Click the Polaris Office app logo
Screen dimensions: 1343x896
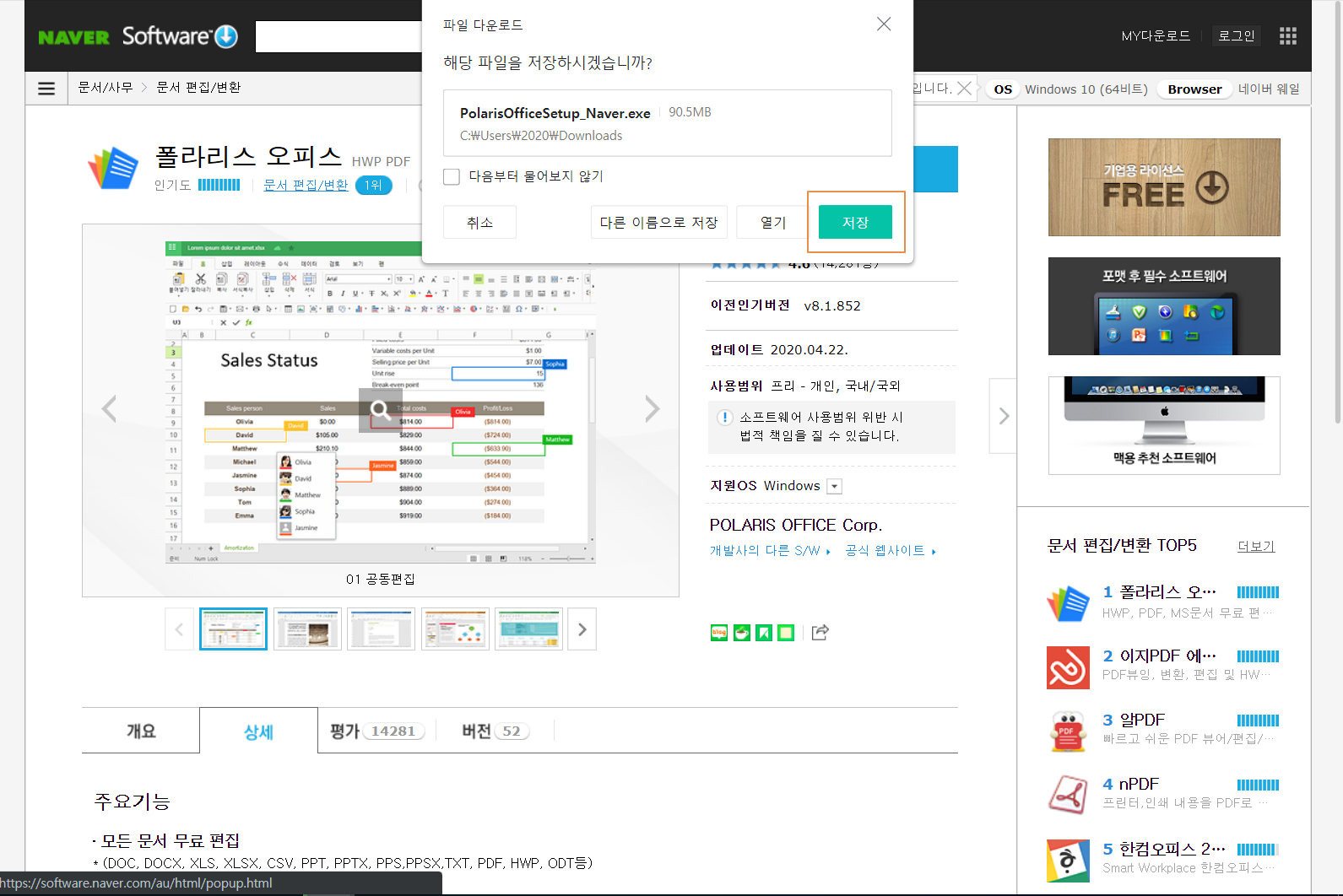113,168
